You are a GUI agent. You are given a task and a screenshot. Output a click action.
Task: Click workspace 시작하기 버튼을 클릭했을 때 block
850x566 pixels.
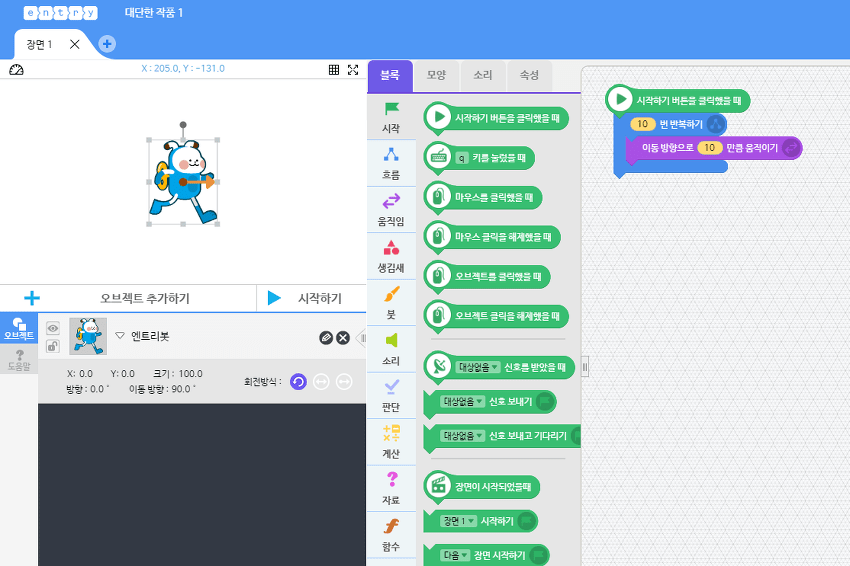(x=678, y=100)
